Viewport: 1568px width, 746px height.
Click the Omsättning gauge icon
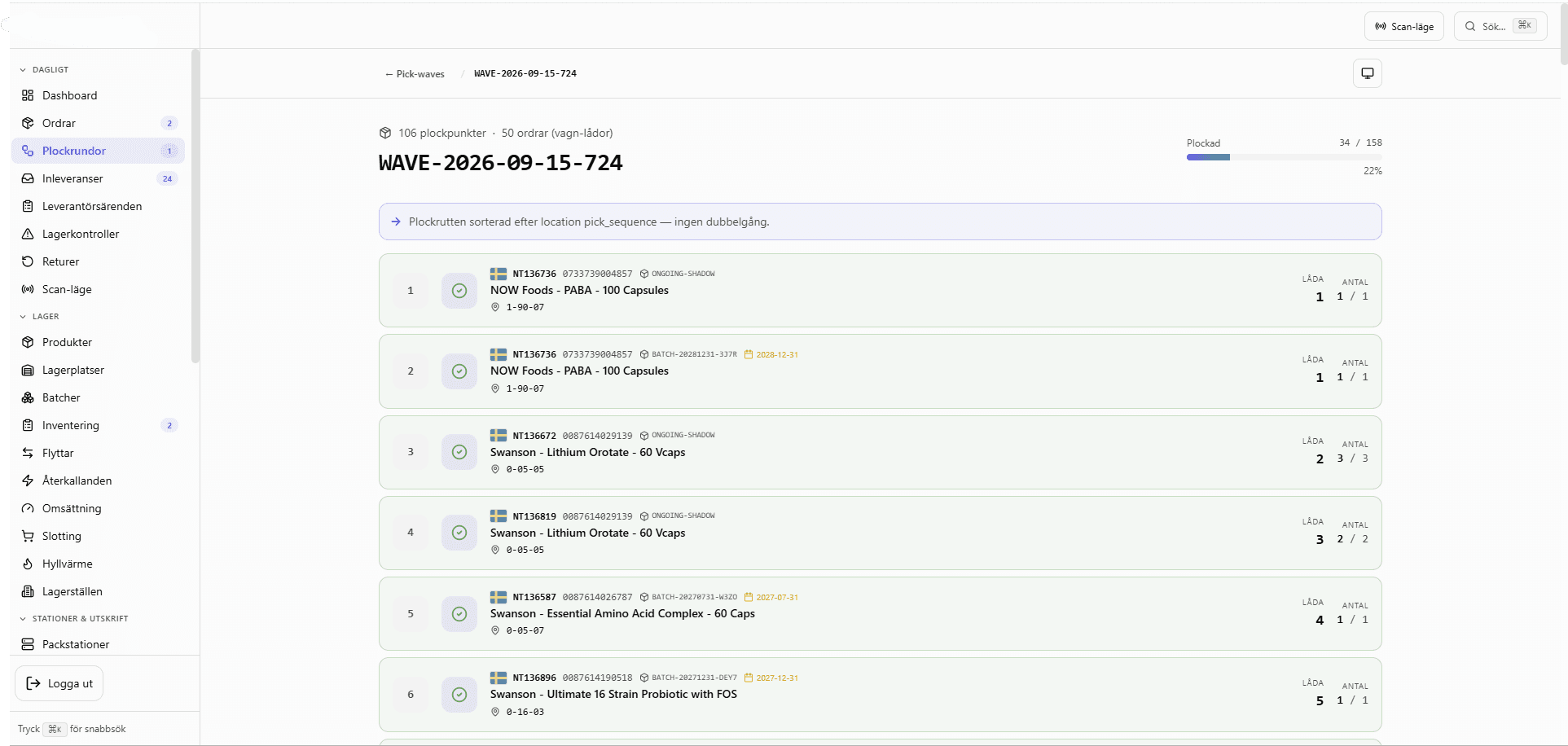pos(28,508)
